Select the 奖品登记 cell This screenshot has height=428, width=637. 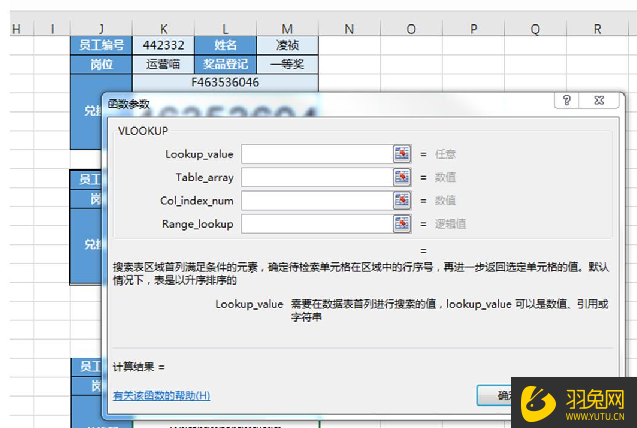tap(225, 64)
